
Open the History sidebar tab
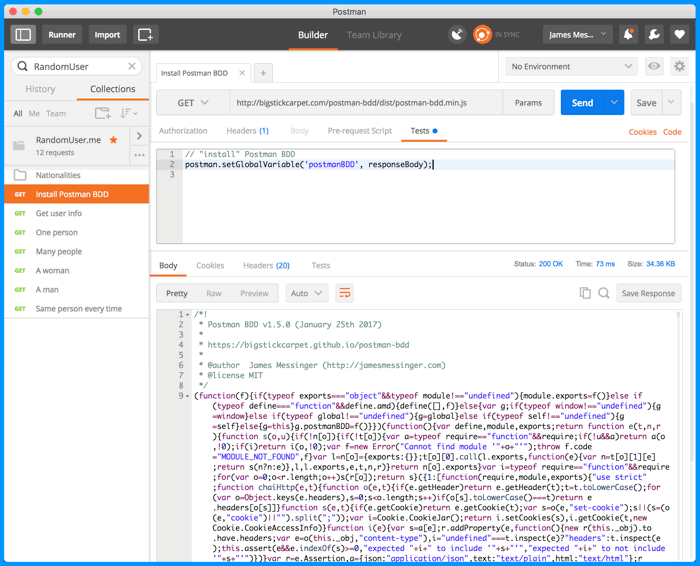[x=40, y=89]
